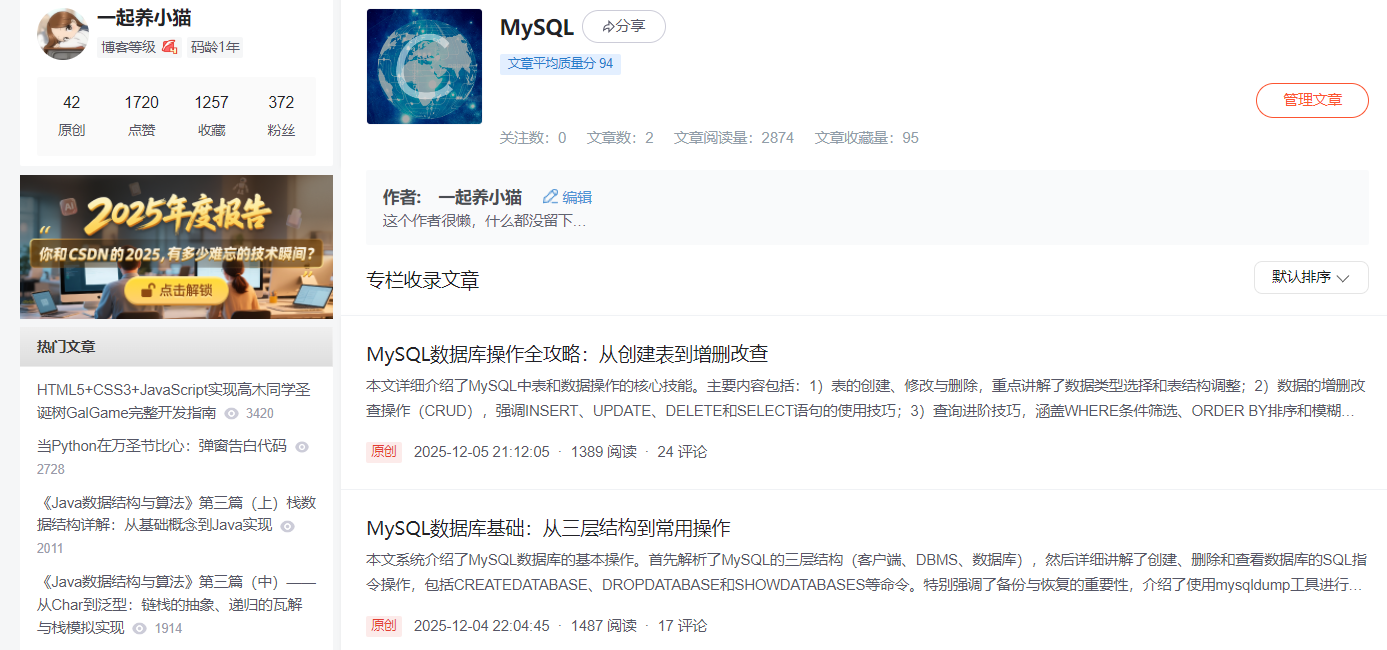
Task: Click the summary of MySQL数据库操作全攻略
Action: pos(866,398)
